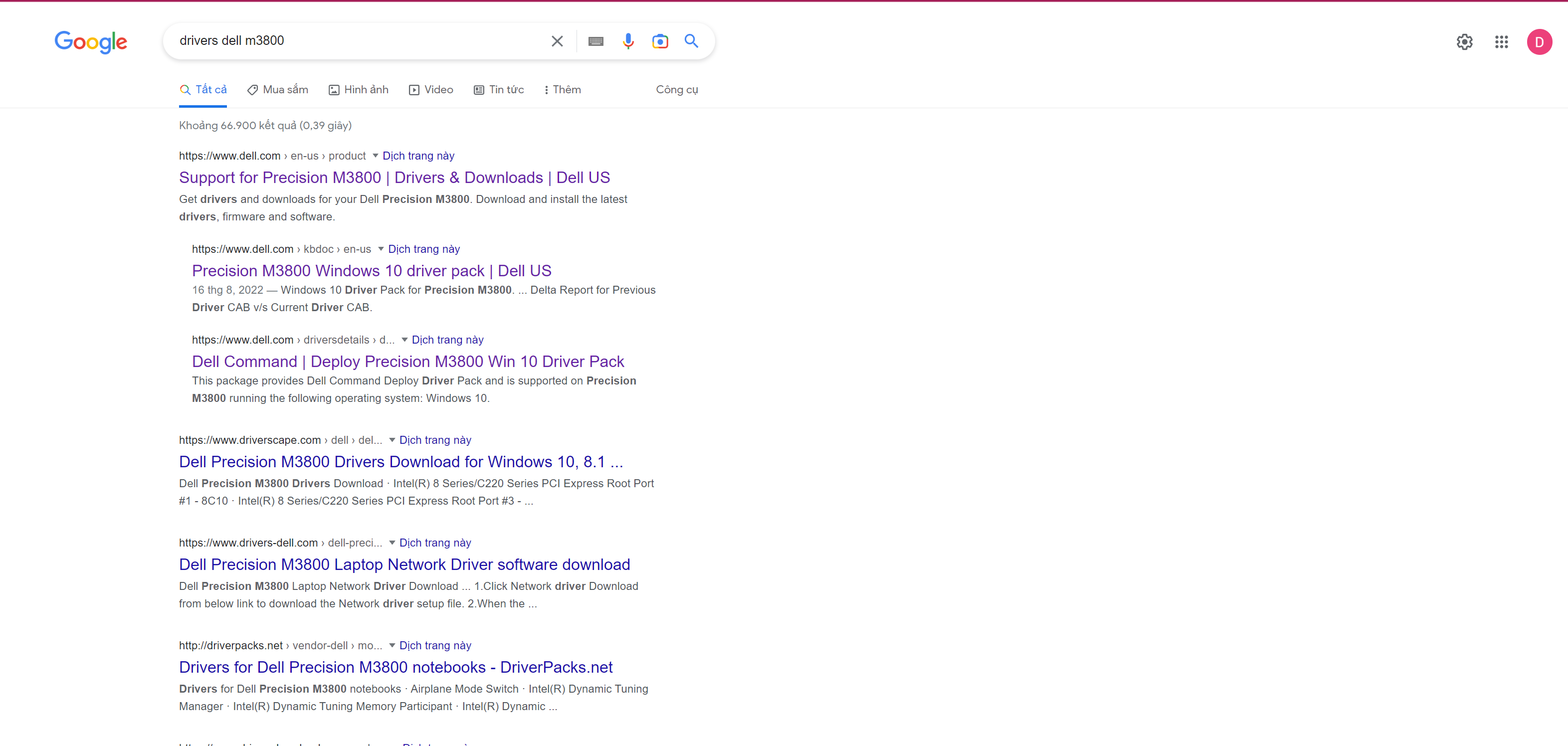This screenshot has height=746, width=1568.
Task: Clear the search query with X icon
Action: (x=557, y=41)
